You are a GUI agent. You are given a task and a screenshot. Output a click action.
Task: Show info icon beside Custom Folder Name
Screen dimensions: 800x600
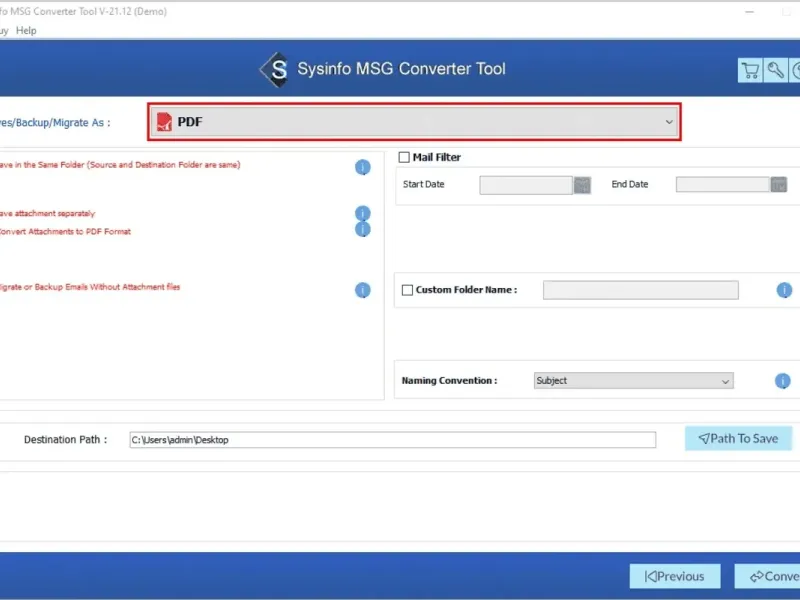[x=784, y=290]
